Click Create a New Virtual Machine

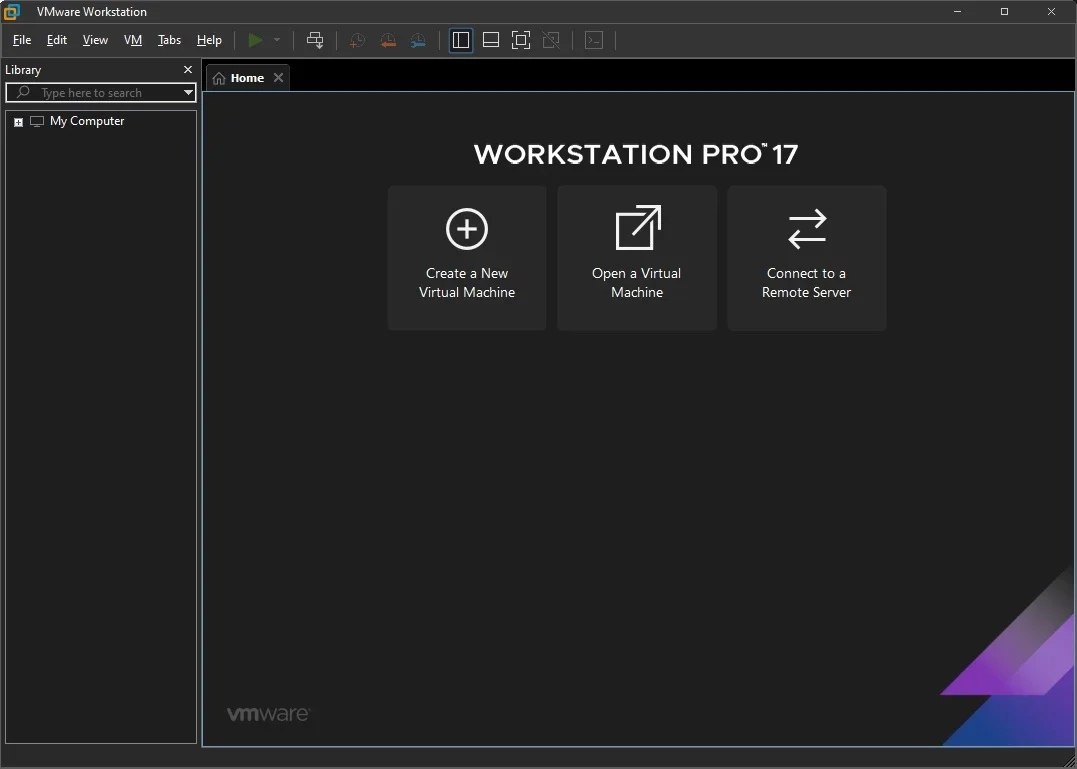pyautogui.click(x=467, y=258)
